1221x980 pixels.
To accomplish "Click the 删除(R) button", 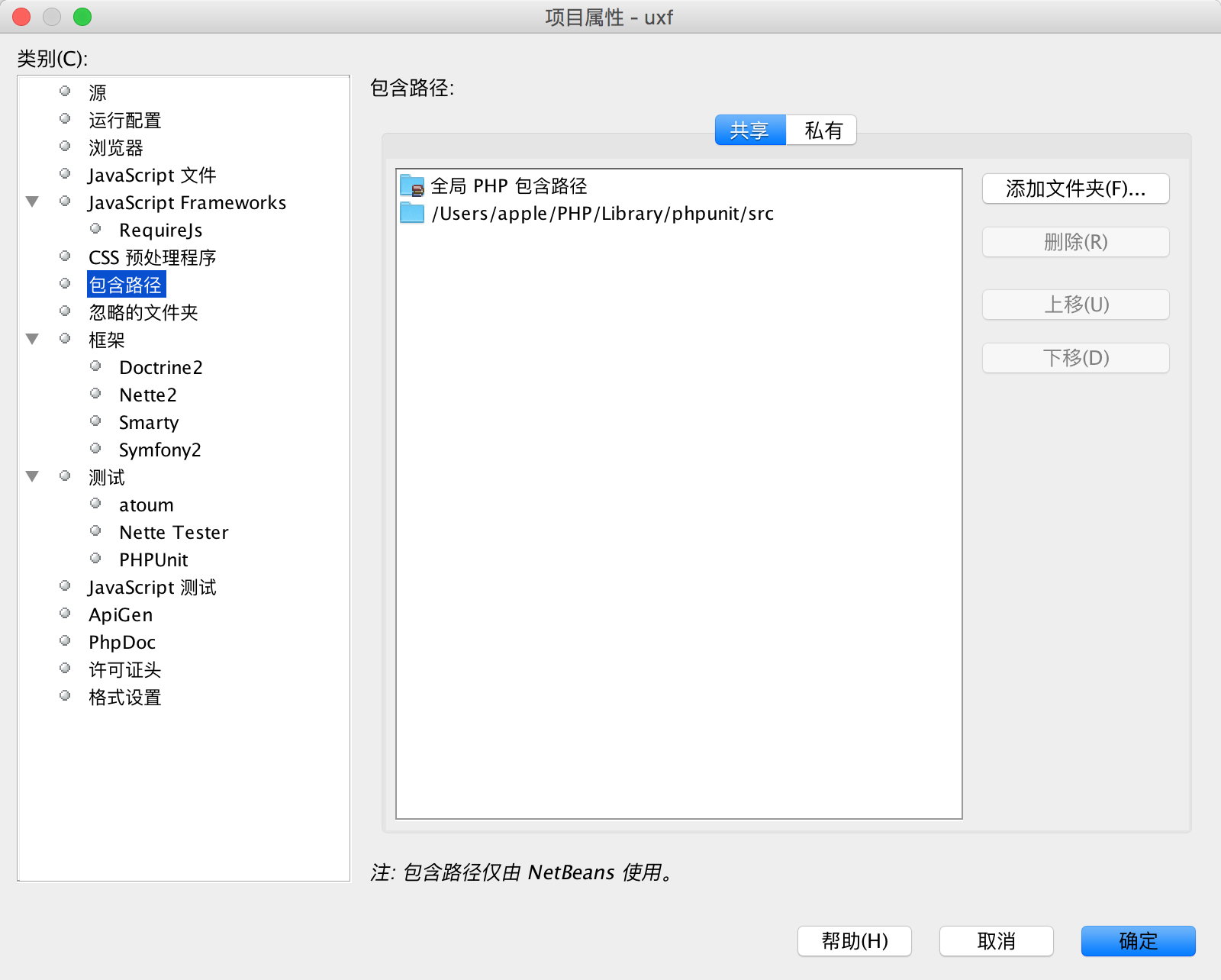I will (1076, 242).
